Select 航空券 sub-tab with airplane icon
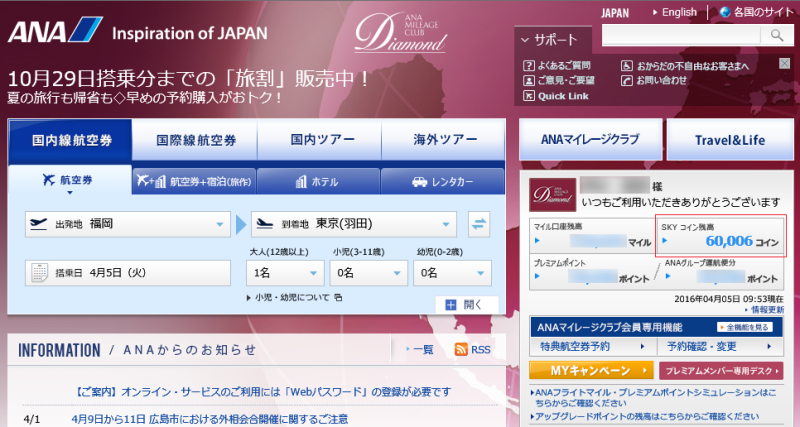The image size is (800, 427). tap(70, 181)
